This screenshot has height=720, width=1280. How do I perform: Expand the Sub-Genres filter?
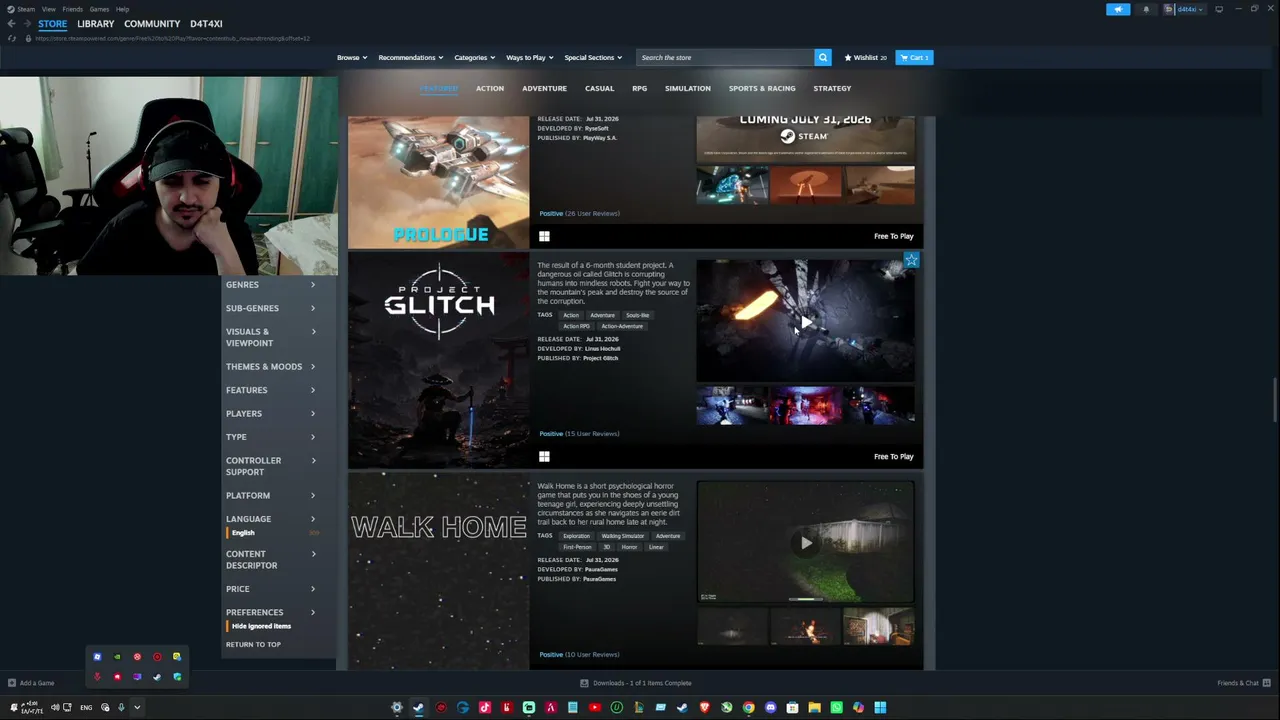271,308
